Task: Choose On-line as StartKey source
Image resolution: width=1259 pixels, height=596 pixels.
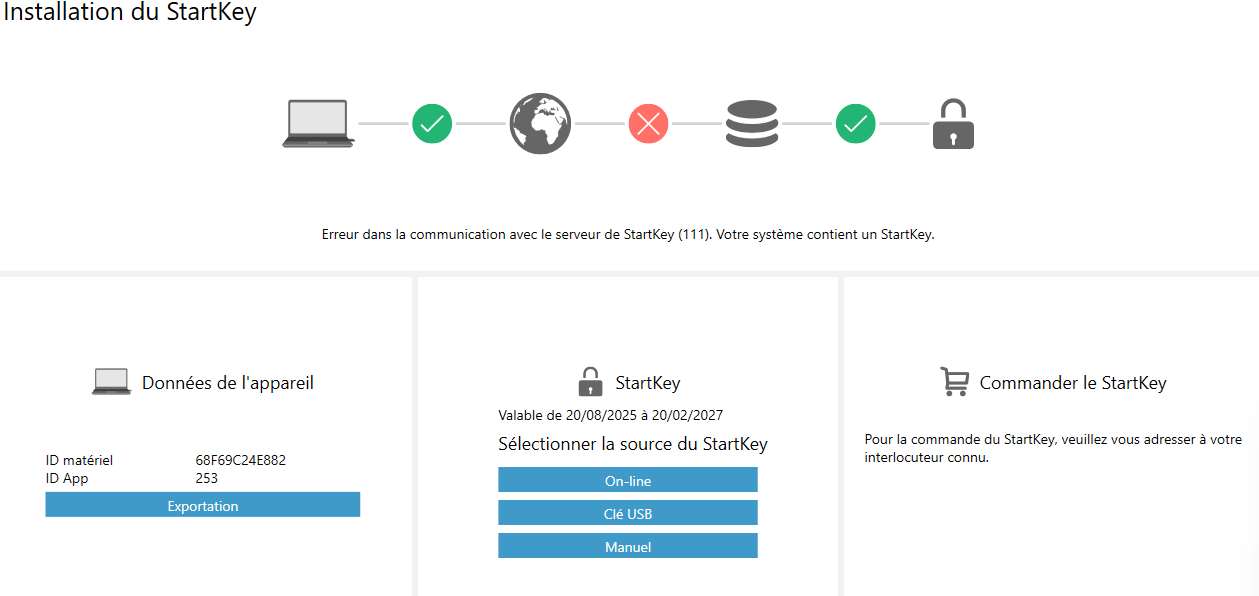Action: [628, 480]
